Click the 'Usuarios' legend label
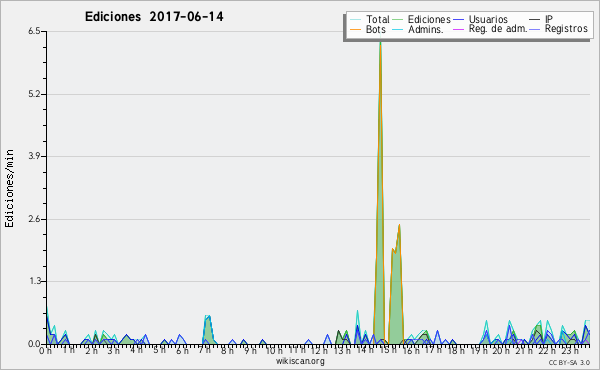 coord(488,19)
